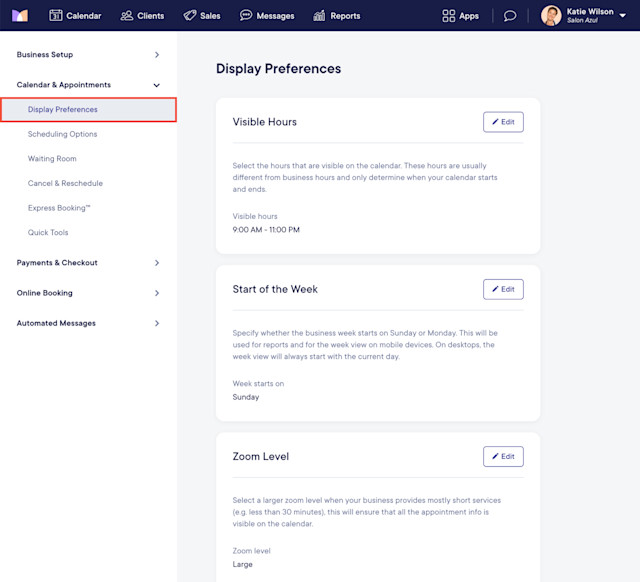Screen dimensions: 640x582
Task: Open the Reports menu item
Action: (337, 16)
